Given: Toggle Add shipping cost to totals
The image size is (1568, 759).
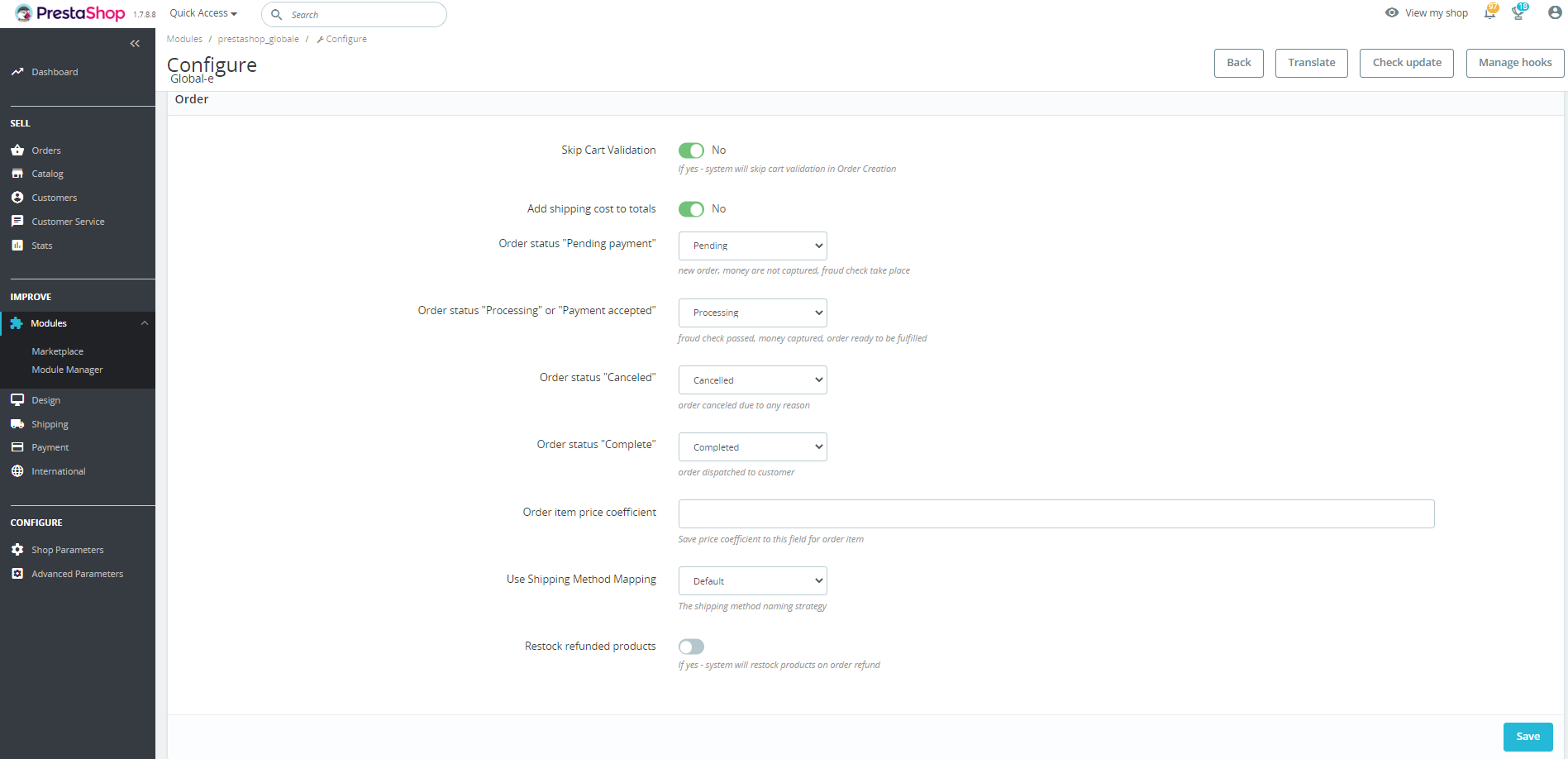Looking at the screenshot, I should [691, 208].
